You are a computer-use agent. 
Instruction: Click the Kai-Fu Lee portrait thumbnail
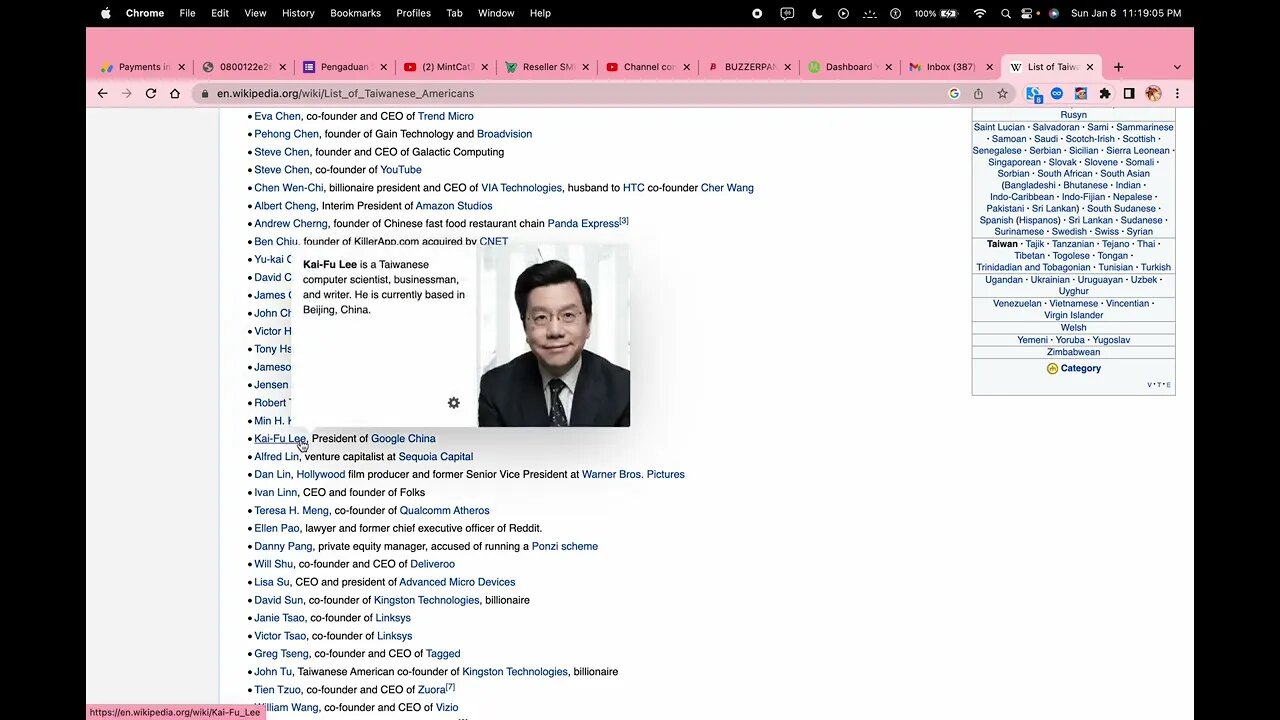[x=554, y=335]
